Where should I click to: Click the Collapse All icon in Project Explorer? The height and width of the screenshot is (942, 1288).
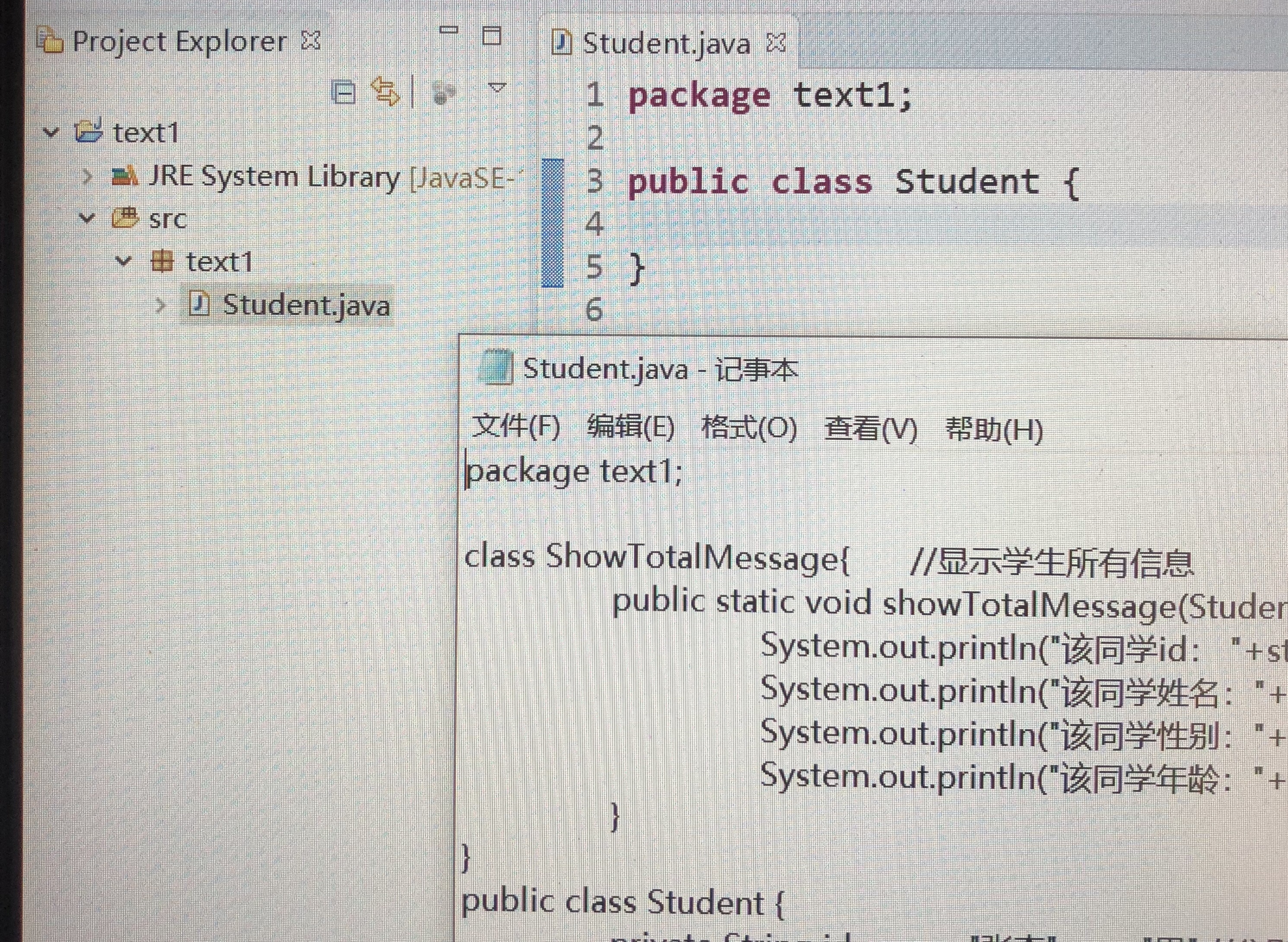click(x=344, y=92)
